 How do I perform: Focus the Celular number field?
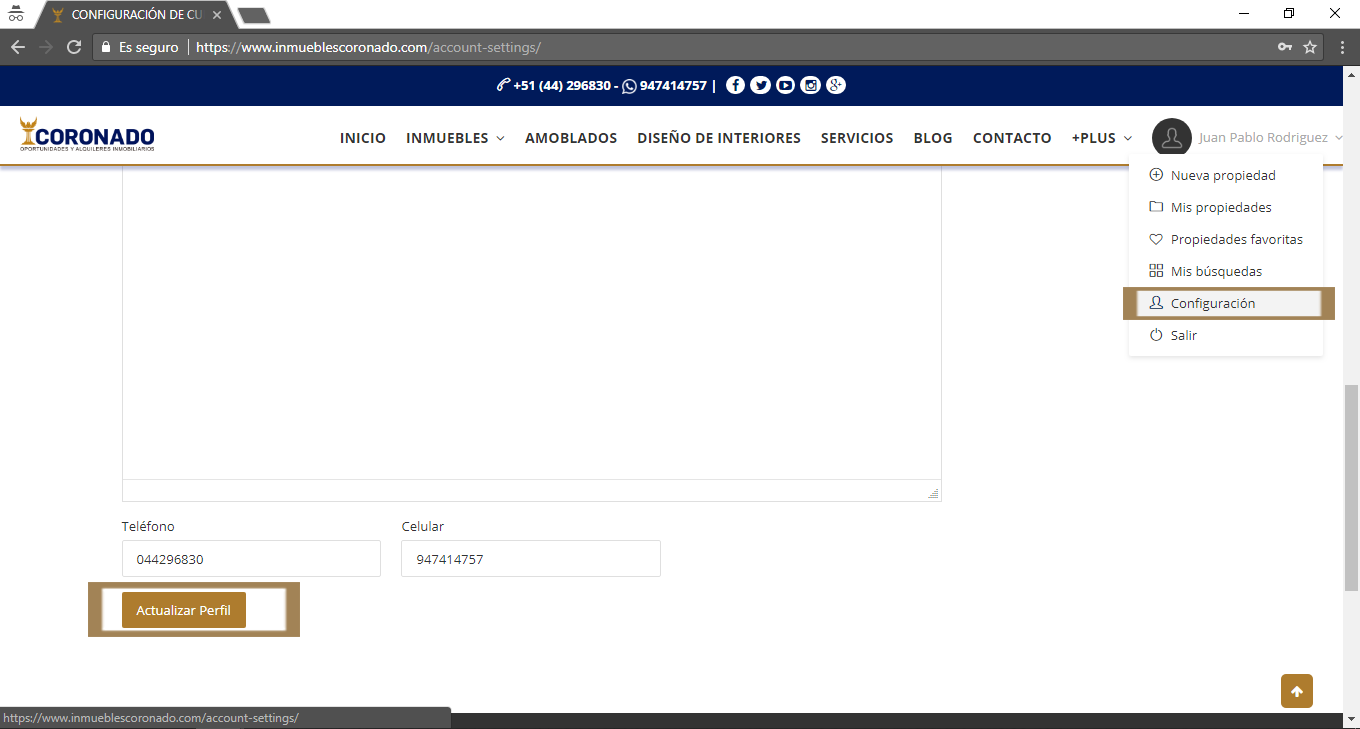coord(530,559)
